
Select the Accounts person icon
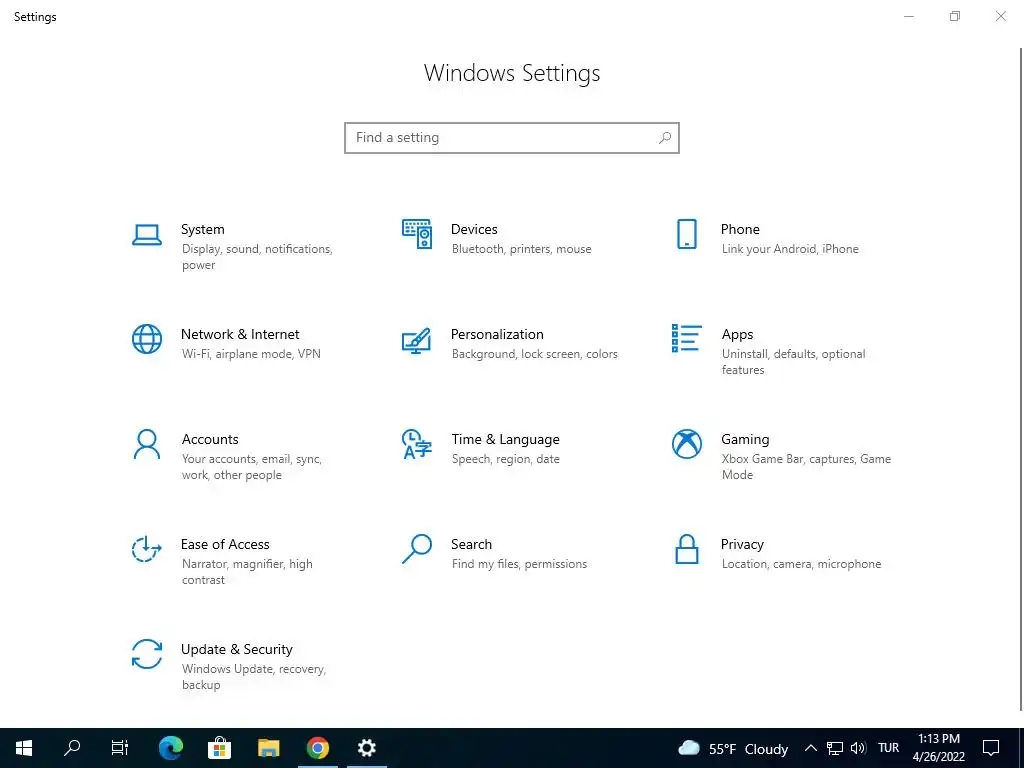(147, 445)
